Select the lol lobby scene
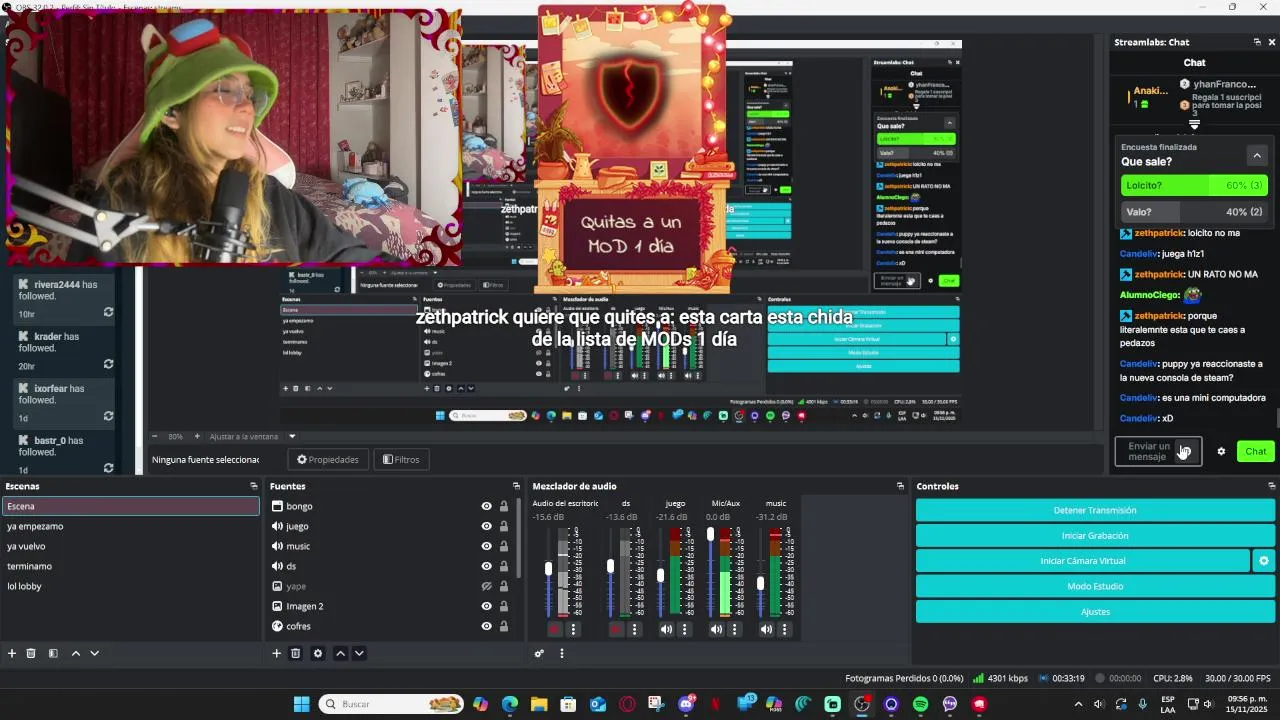Screen dimensions: 1280x720 pos(130,586)
